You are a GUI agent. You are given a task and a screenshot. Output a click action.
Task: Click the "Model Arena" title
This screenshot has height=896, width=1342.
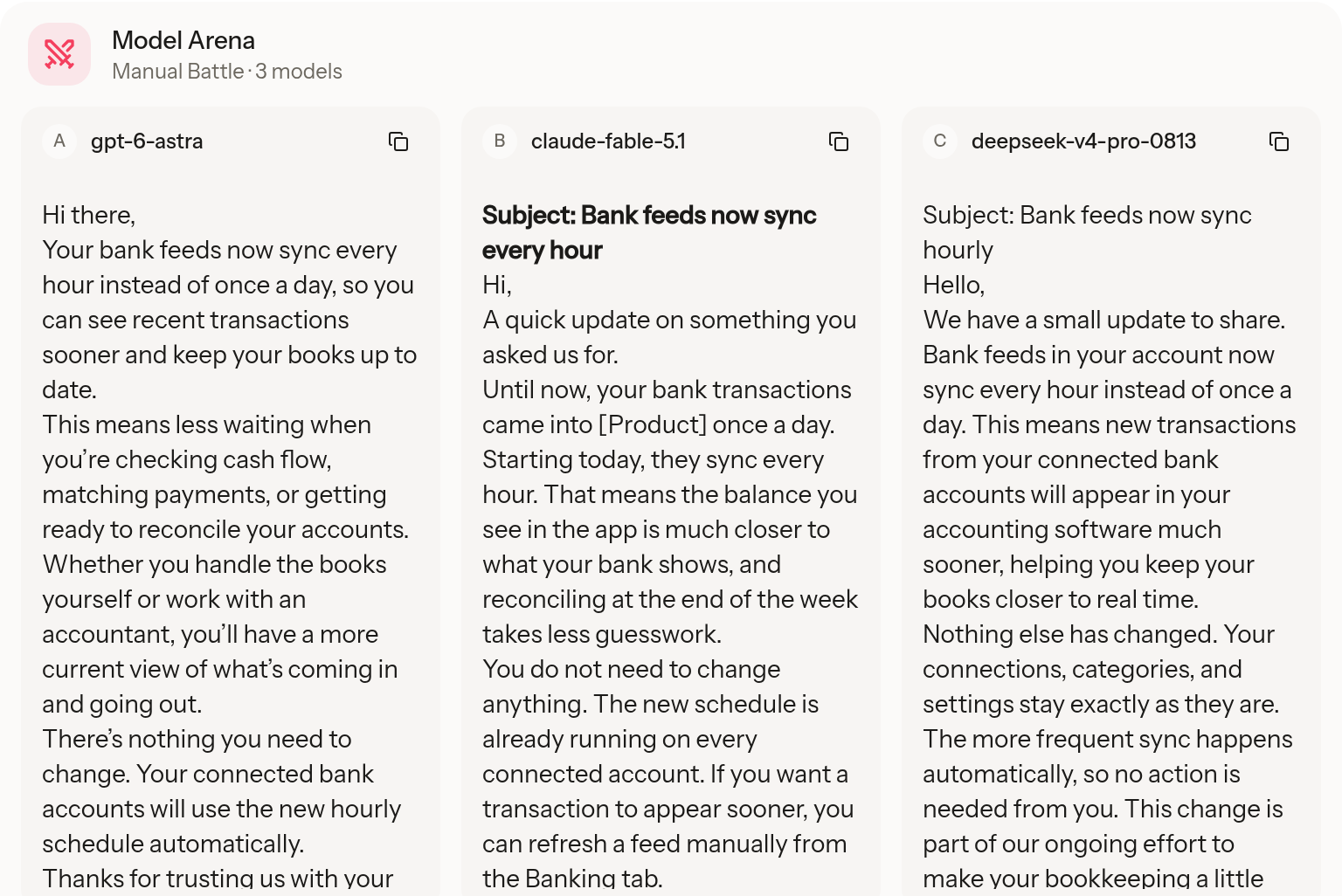[x=183, y=40]
